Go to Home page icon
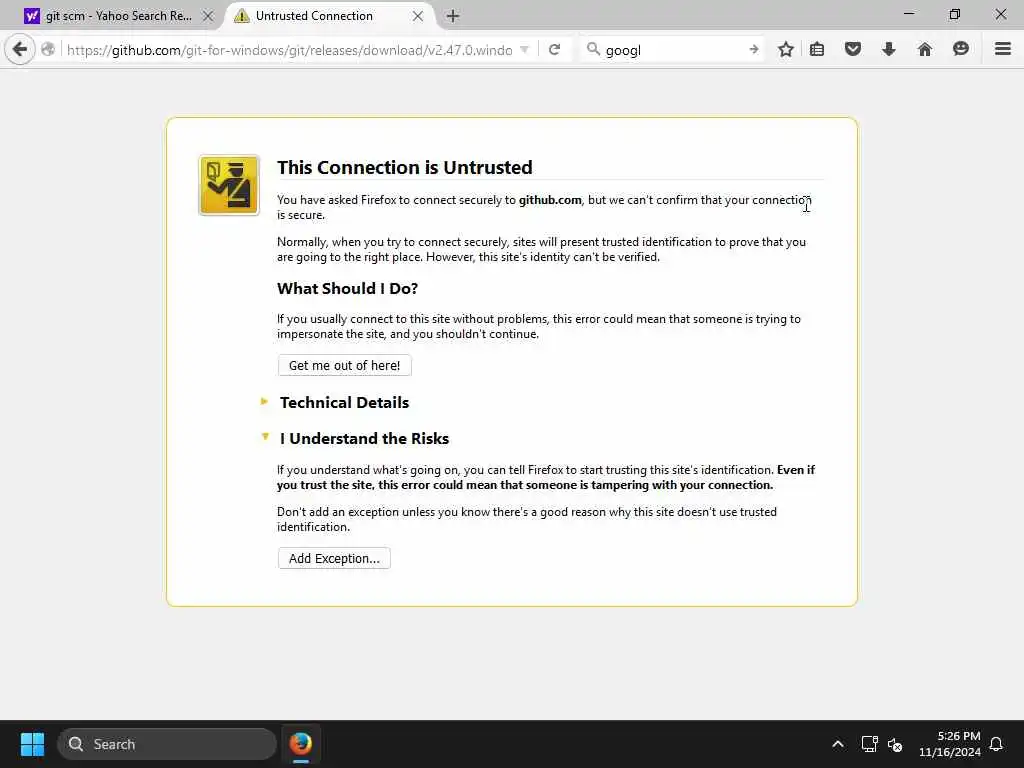The image size is (1024, 768). coord(925,49)
